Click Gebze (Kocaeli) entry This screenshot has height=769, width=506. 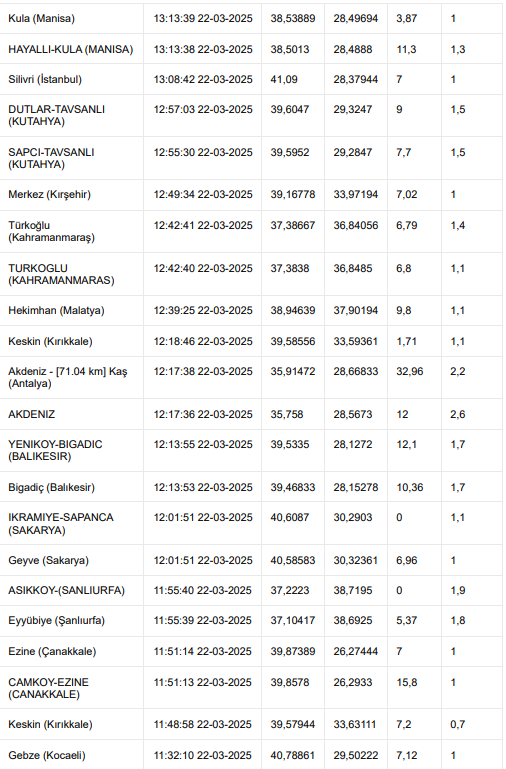coord(47,756)
